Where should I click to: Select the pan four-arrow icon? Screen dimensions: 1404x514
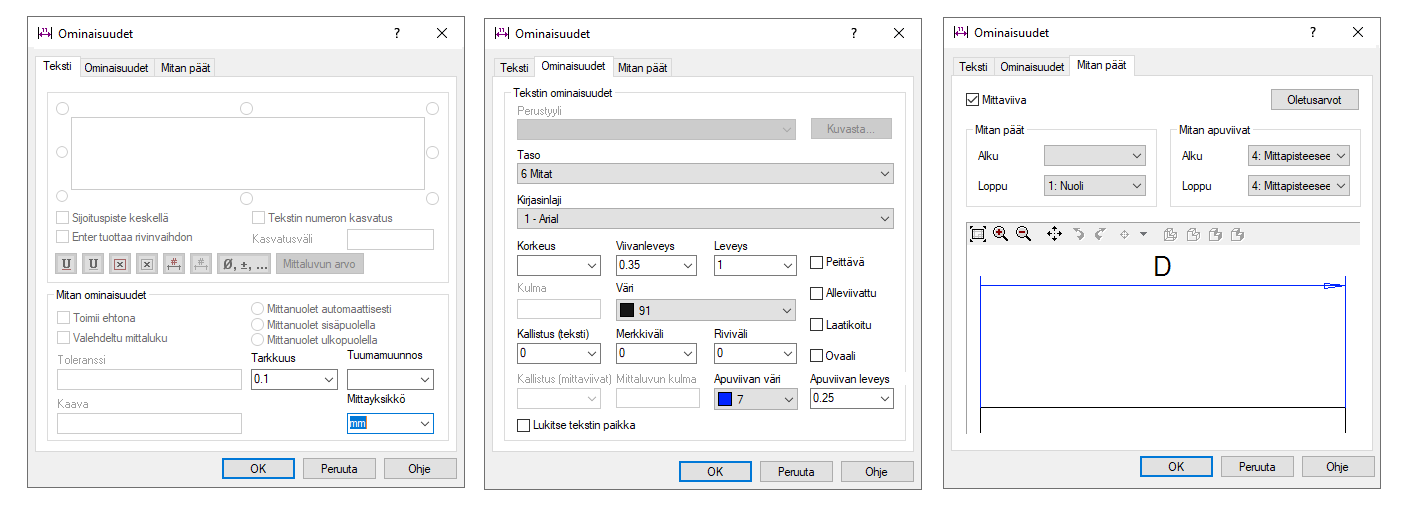point(1054,234)
